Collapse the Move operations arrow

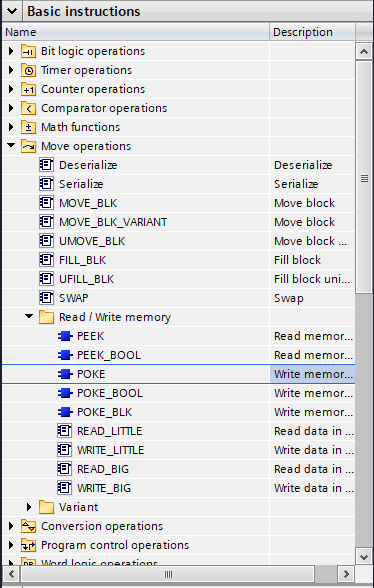[11, 146]
